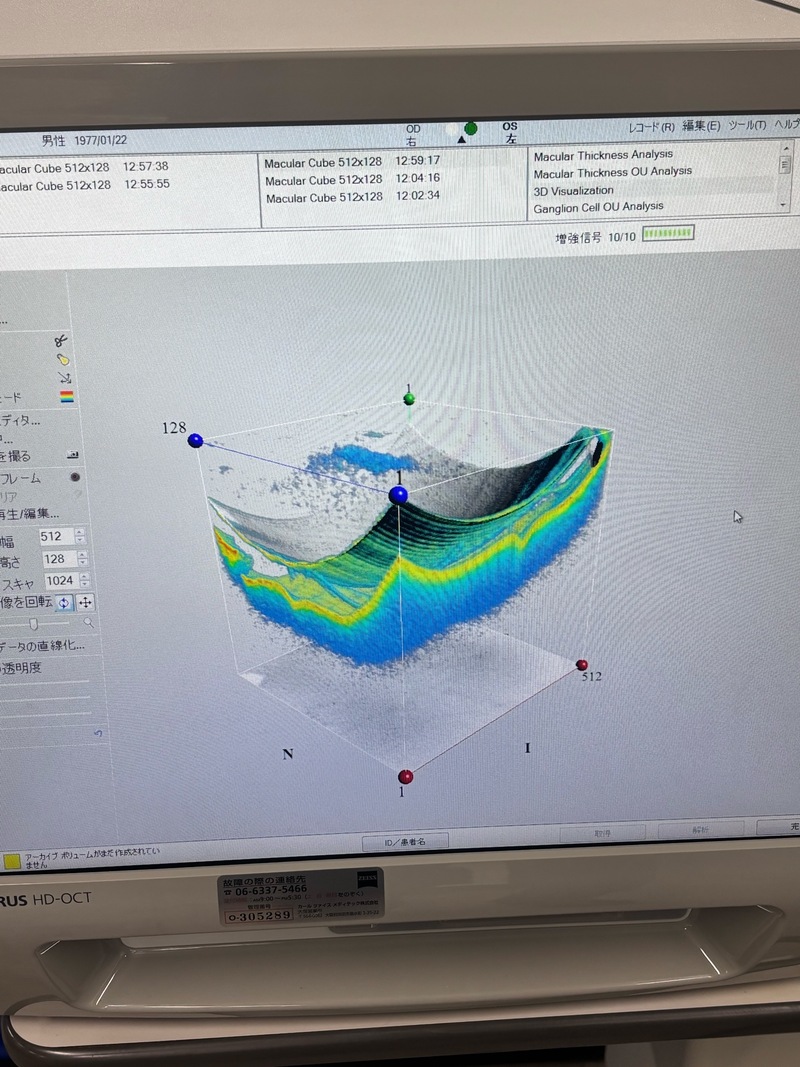
Task: Select the scissors clipping tool icon
Action: [62, 340]
